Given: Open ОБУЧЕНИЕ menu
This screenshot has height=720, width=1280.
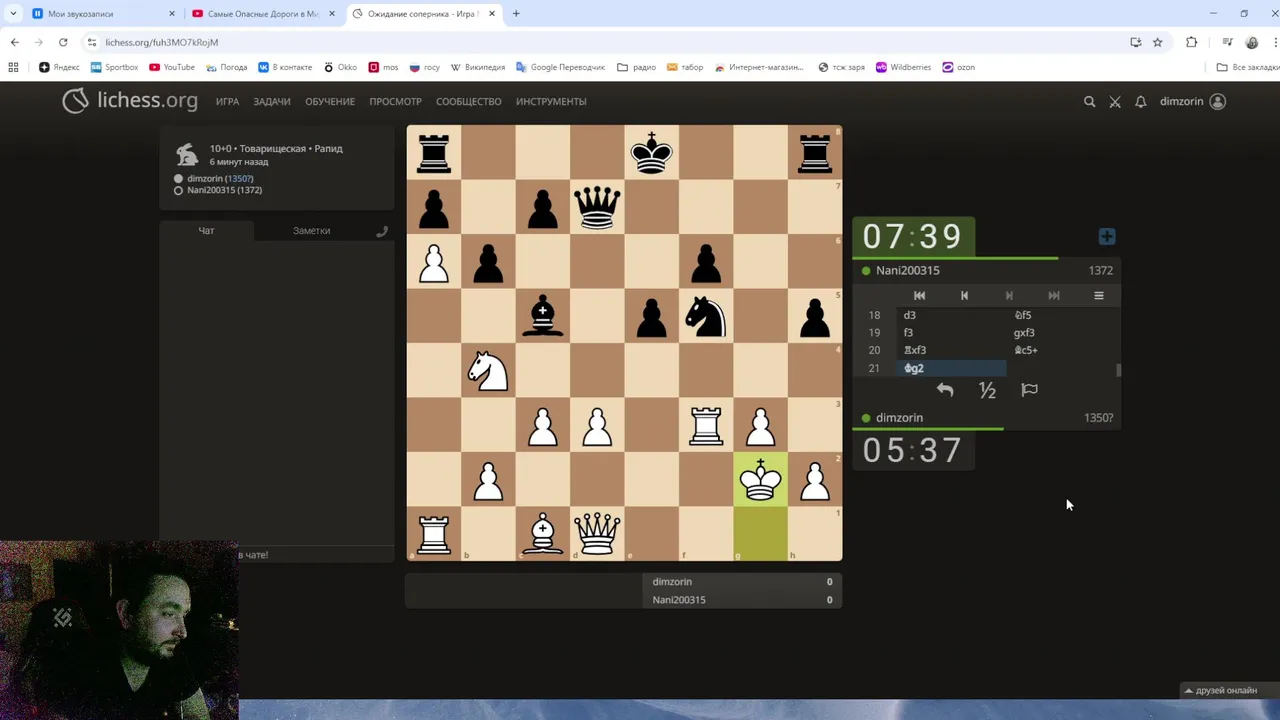Looking at the screenshot, I should pyautogui.click(x=330, y=101).
